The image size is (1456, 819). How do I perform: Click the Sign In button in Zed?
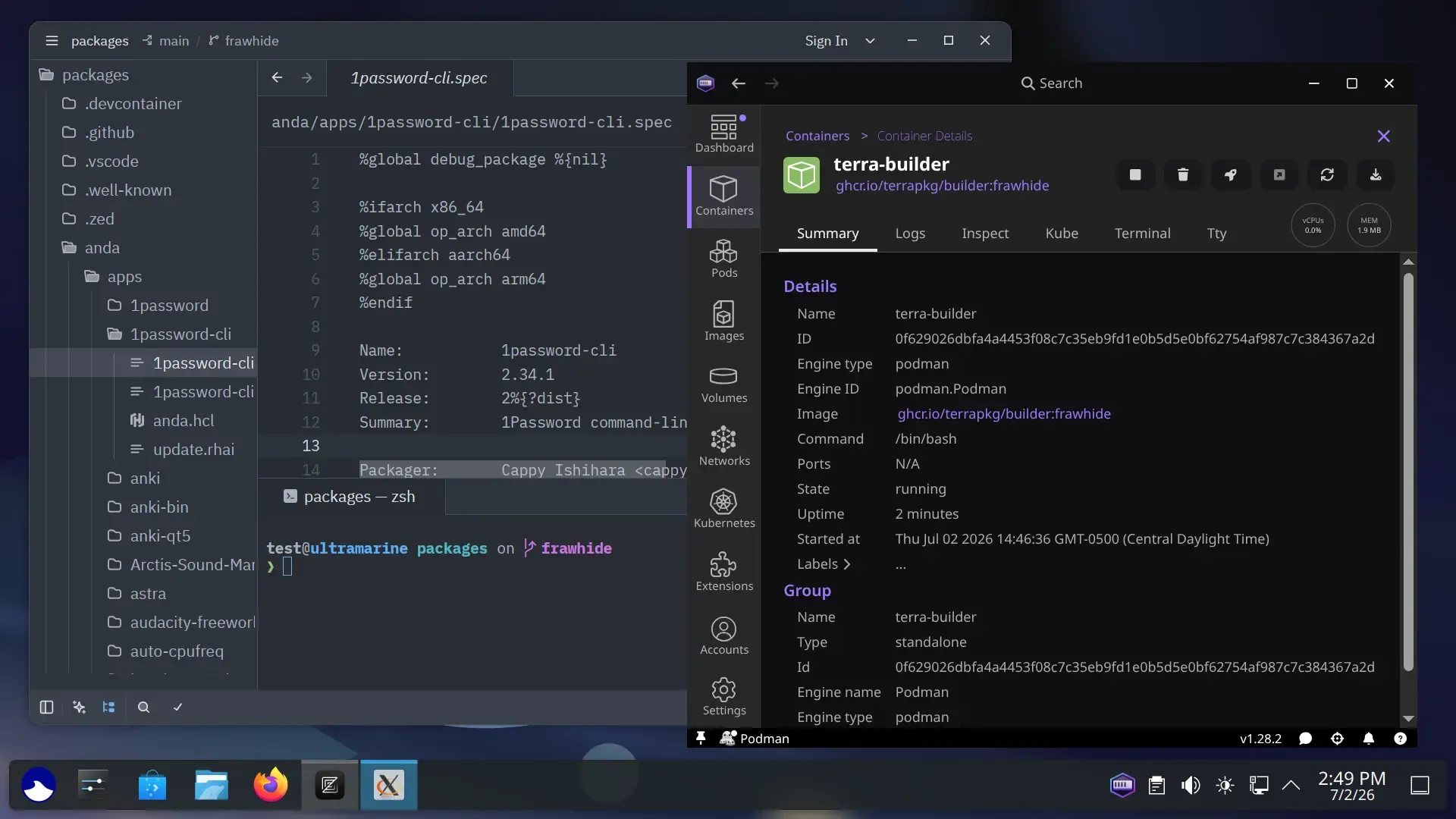[826, 41]
